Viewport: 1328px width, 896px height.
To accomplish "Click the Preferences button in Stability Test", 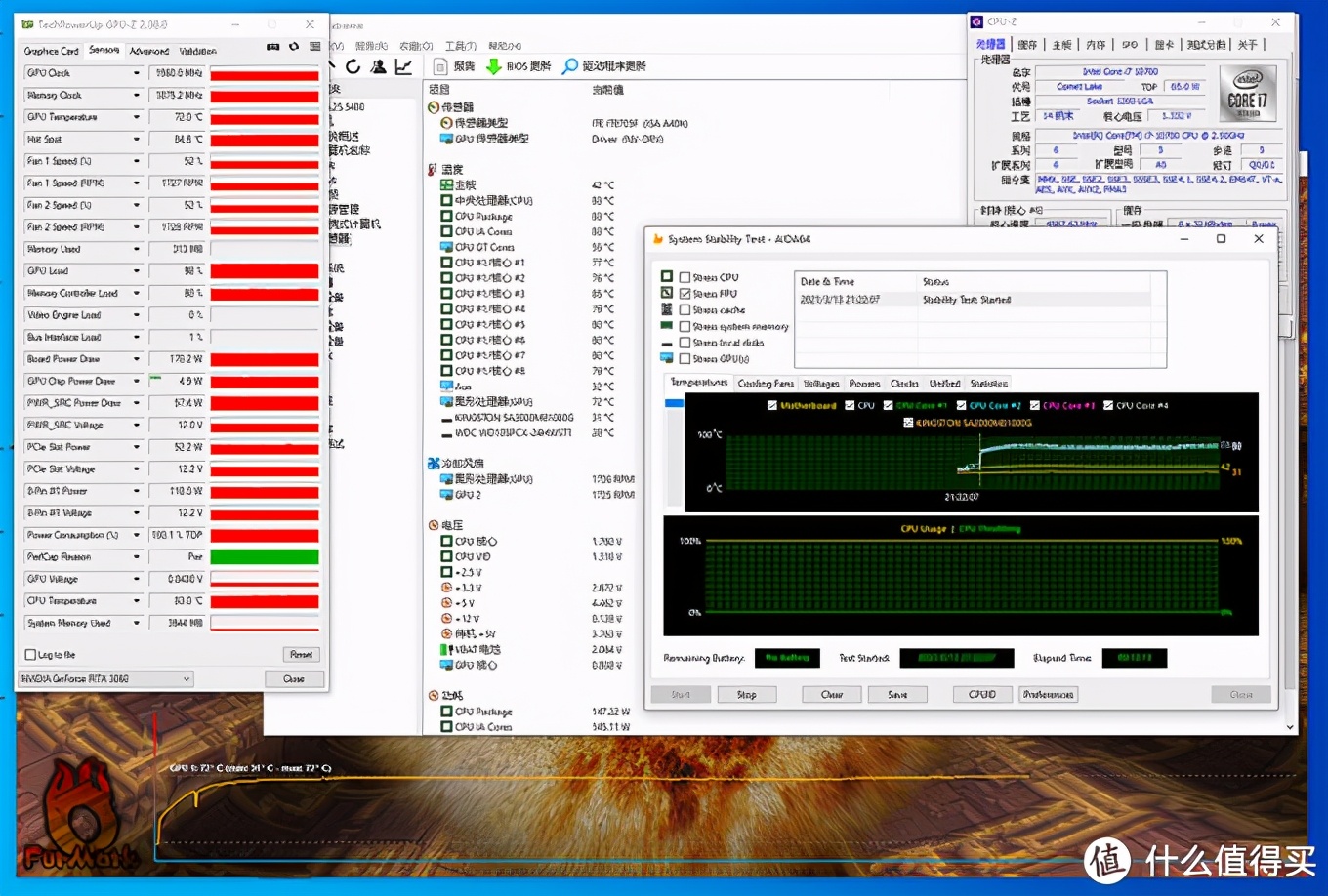I will click(x=1048, y=695).
